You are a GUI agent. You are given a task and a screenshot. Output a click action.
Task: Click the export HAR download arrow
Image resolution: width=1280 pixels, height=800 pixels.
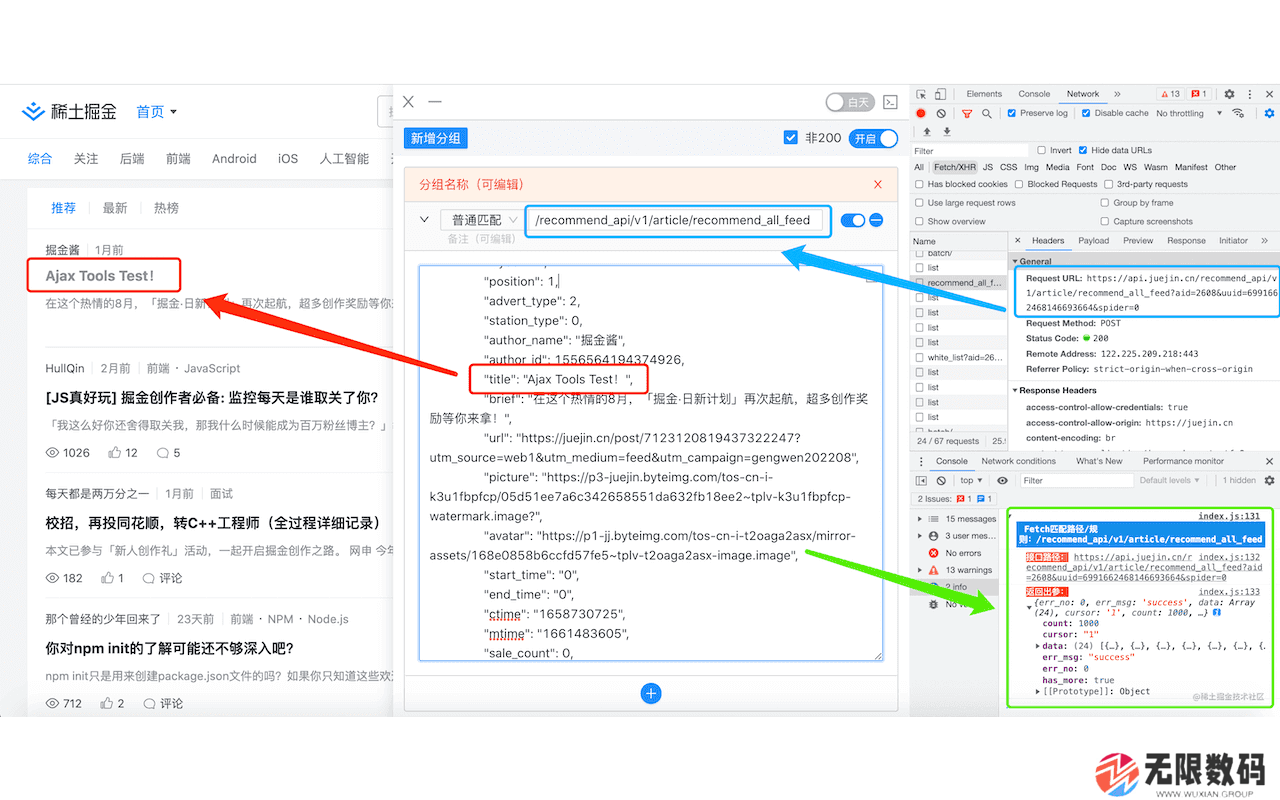[x=947, y=131]
